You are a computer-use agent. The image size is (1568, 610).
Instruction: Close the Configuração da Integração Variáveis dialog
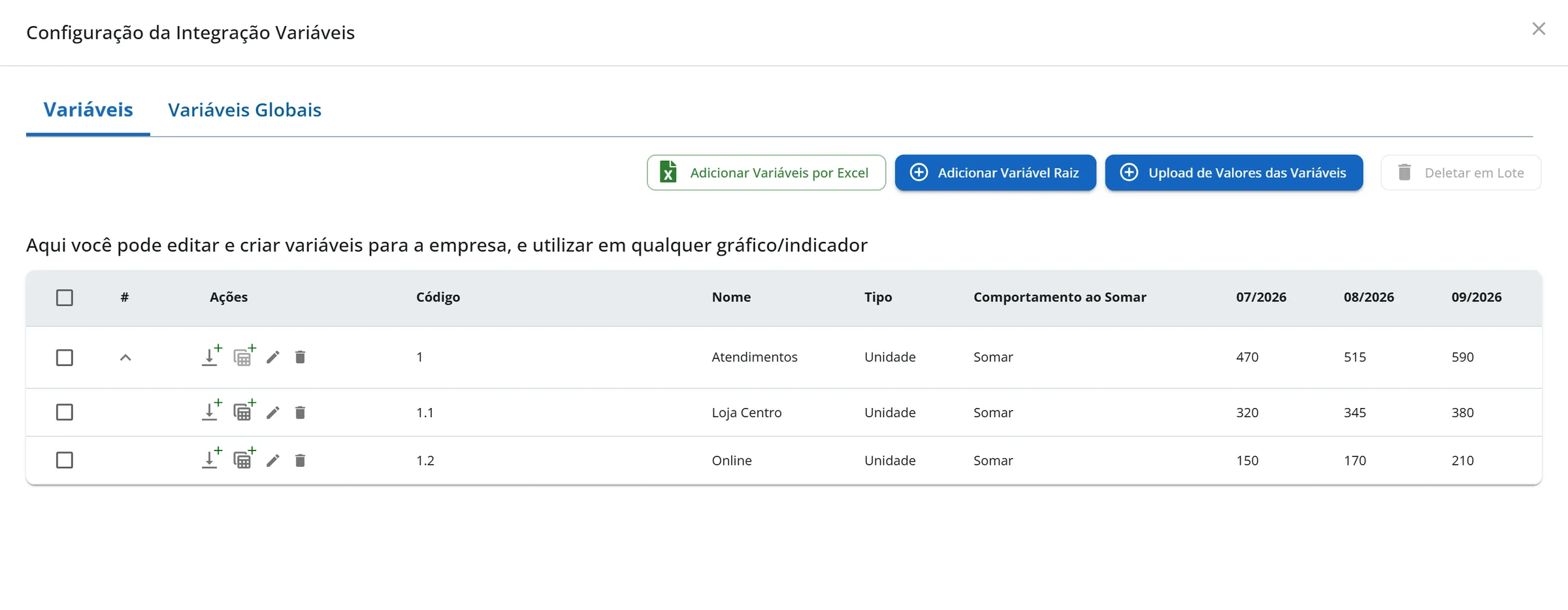(x=1539, y=29)
